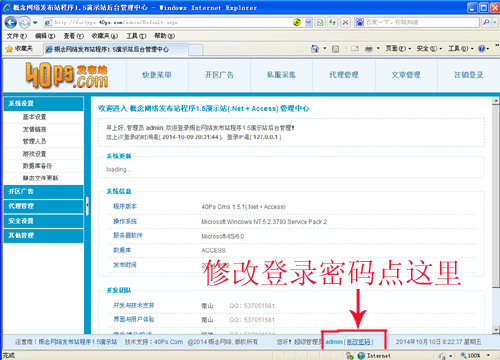The width and height of the screenshot is (500, 360).
Task: Go forward with the browser Forward arrow
Action: 24,23
